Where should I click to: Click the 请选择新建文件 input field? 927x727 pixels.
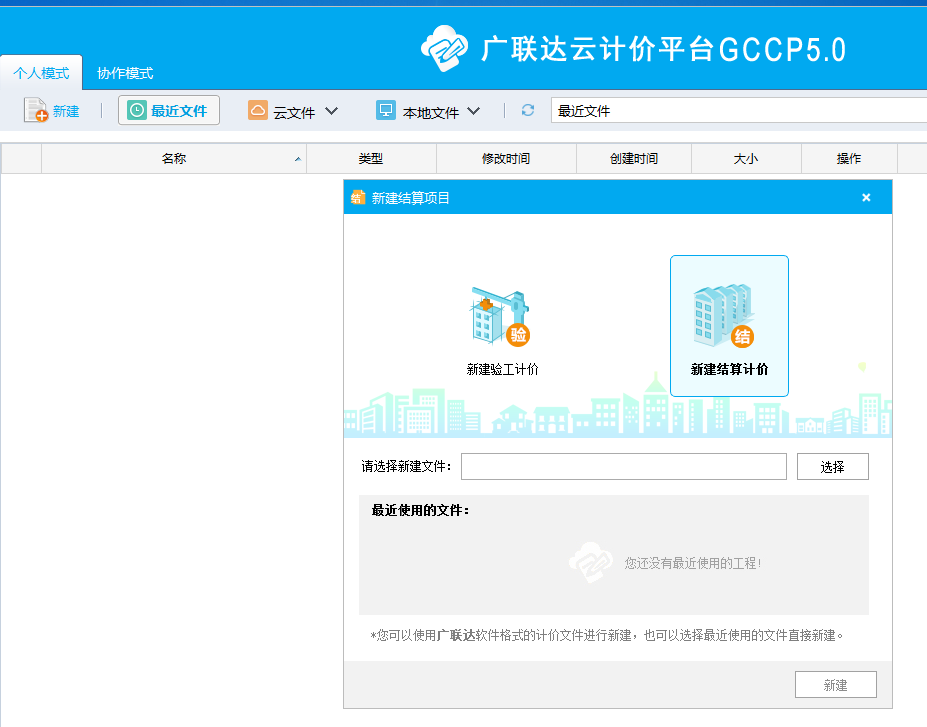(x=624, y=466)
